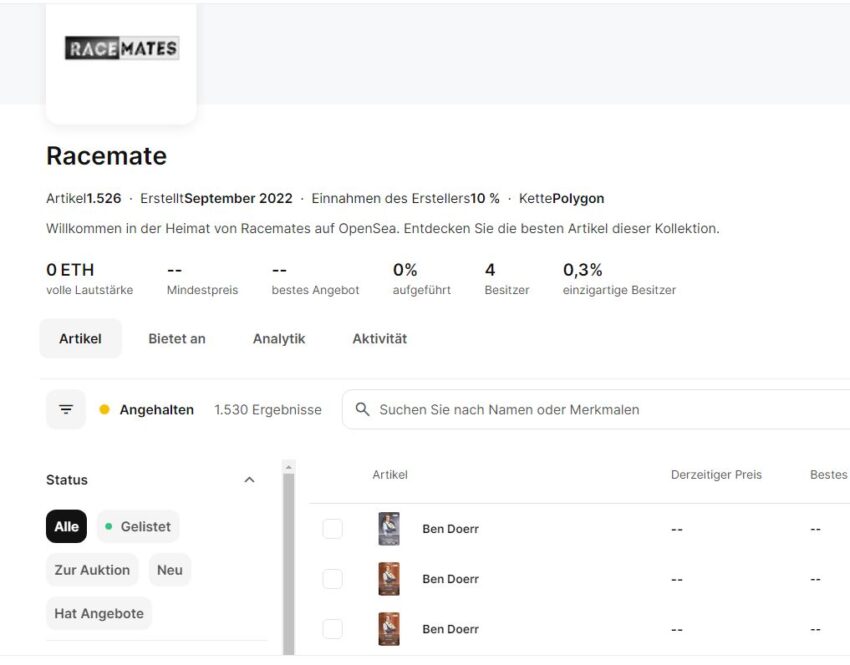The image size is (850, 665).
Task: Select the Zur Auktion filter chip
Action: tap(92, 570)
